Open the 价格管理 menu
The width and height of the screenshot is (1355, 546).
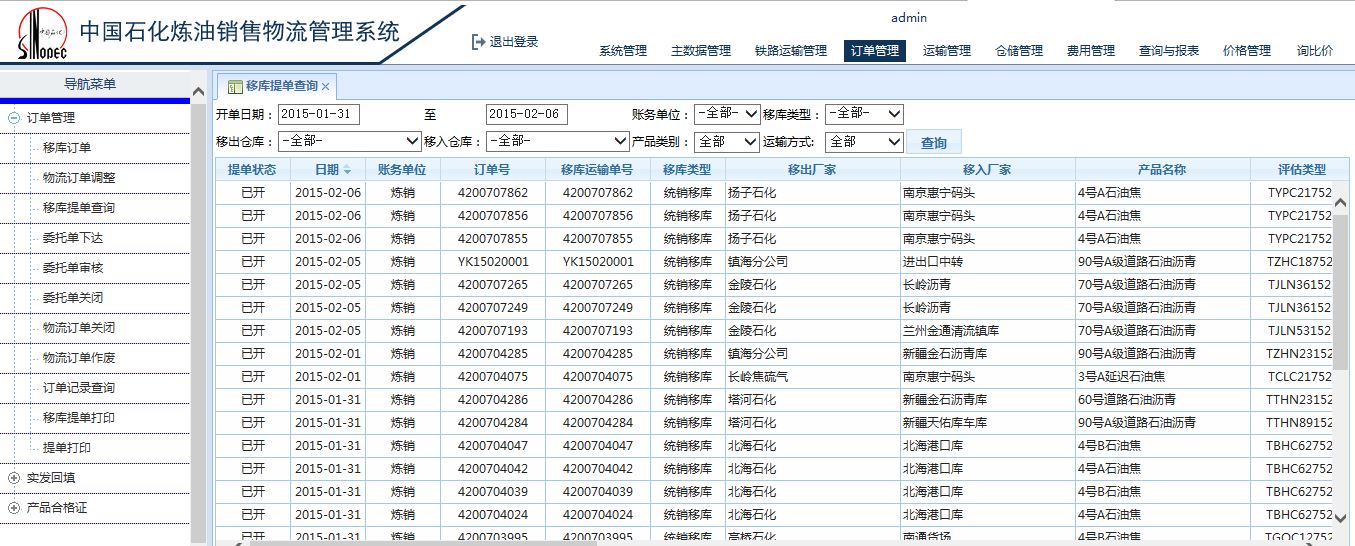(x=1247, y=51)
